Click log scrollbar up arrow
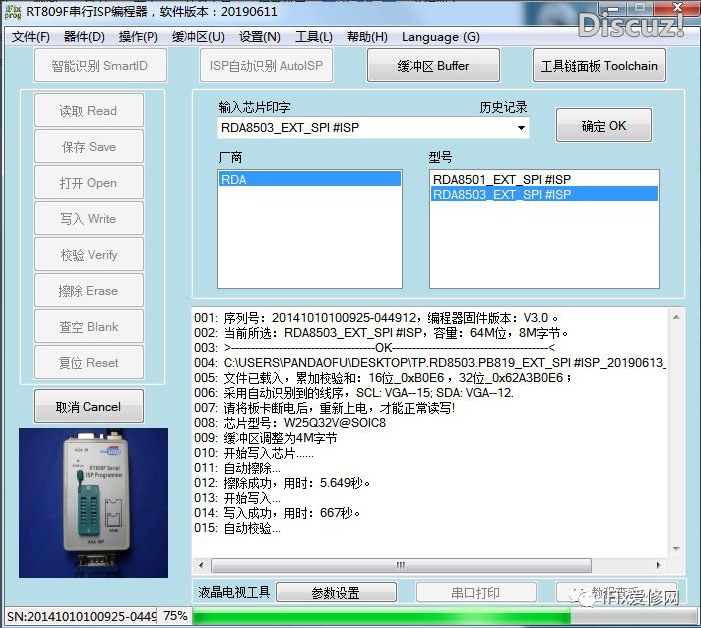 pyautogui.click(x=676, y=317)
